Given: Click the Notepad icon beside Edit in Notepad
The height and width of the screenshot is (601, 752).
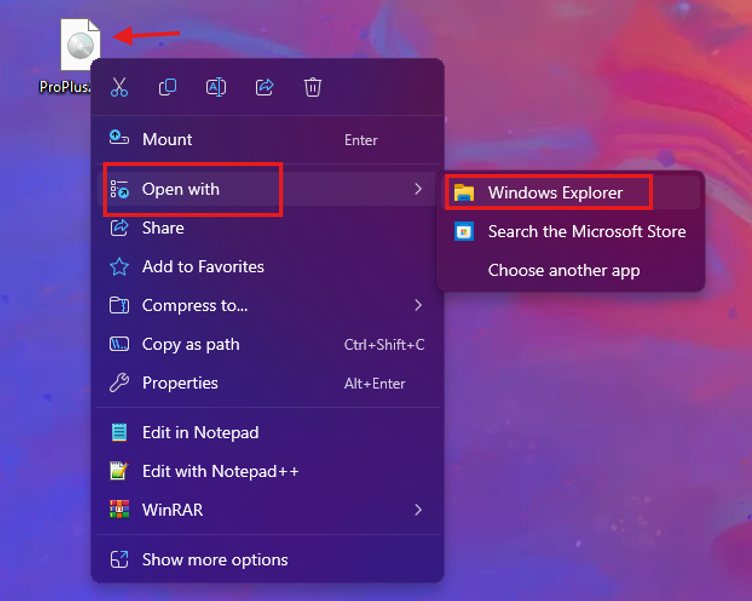Looking at the screenshot, I should coord(119,433).
